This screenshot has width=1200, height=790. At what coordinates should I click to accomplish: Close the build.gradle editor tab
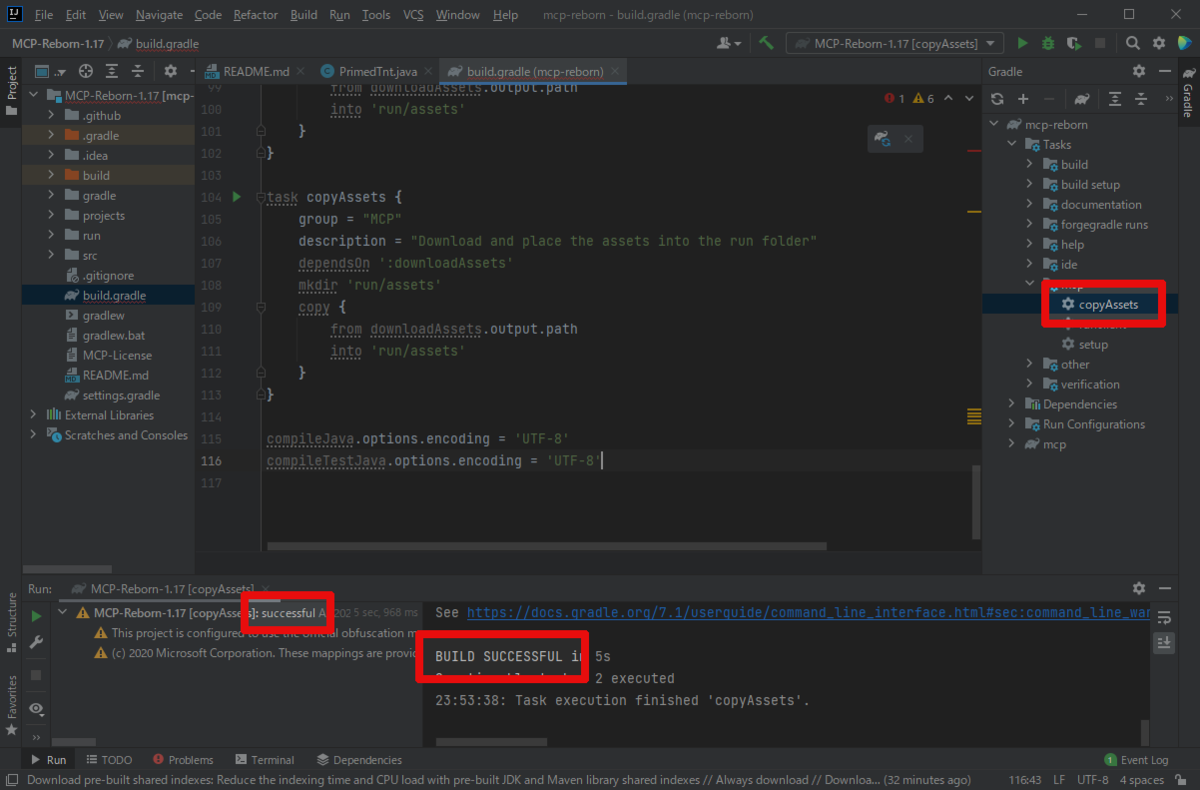616,71
